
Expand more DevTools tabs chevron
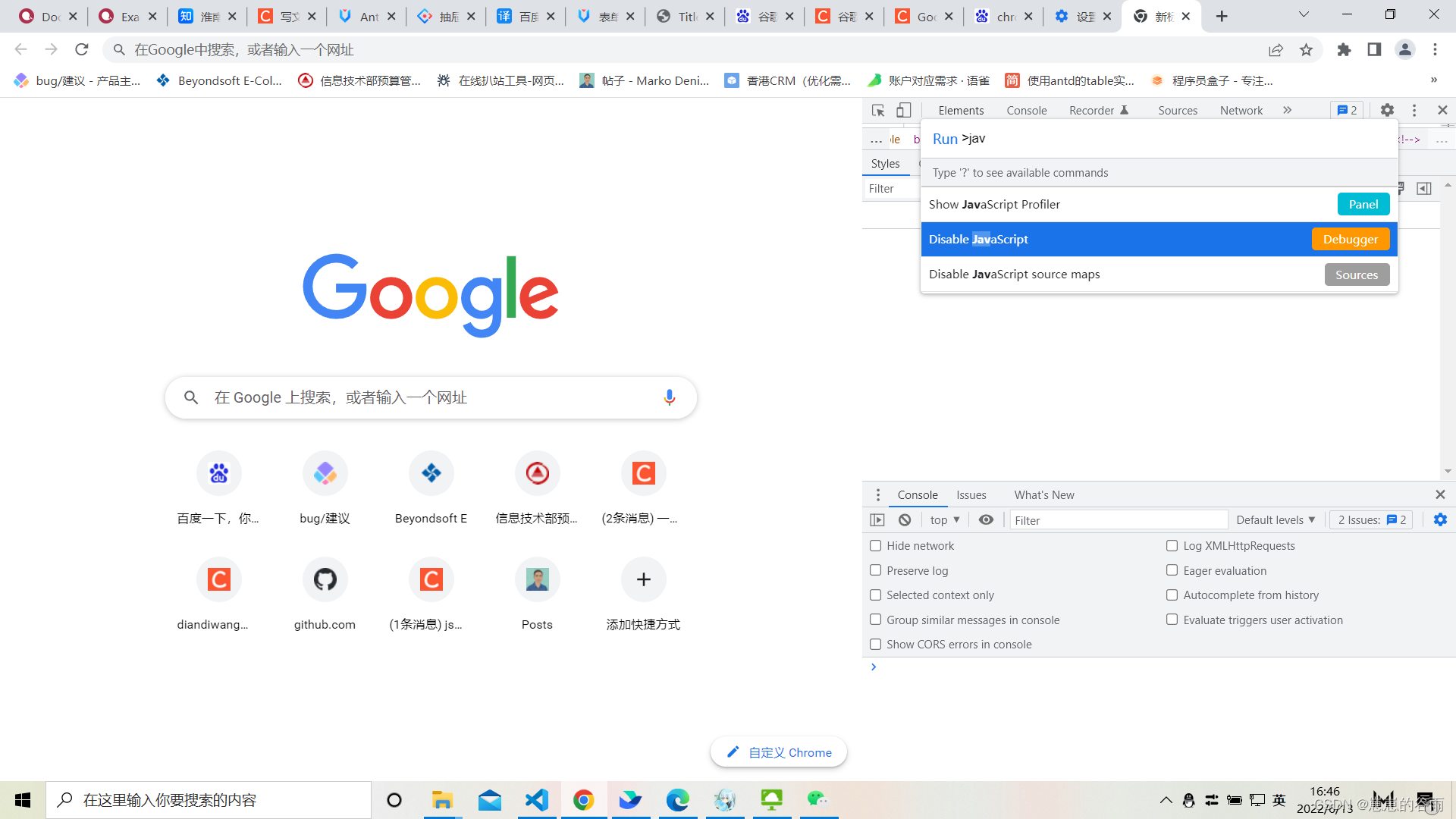[1287, 111]
